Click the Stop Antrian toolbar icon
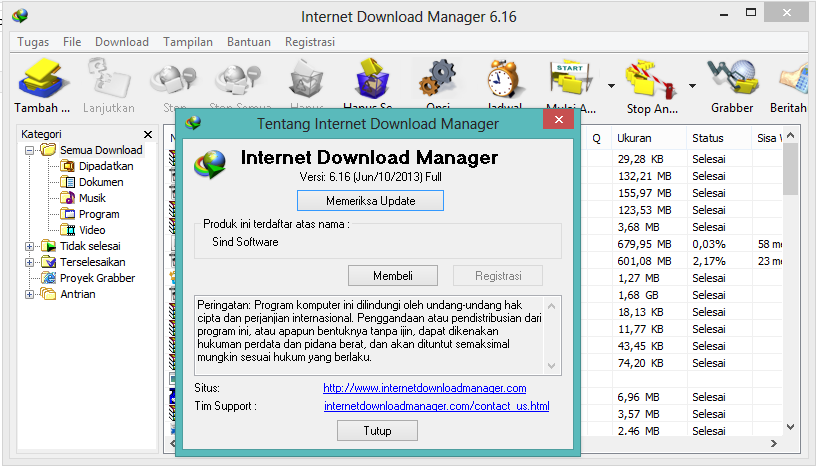This screenshot has height=467, width=816. (x=652, y=80)
